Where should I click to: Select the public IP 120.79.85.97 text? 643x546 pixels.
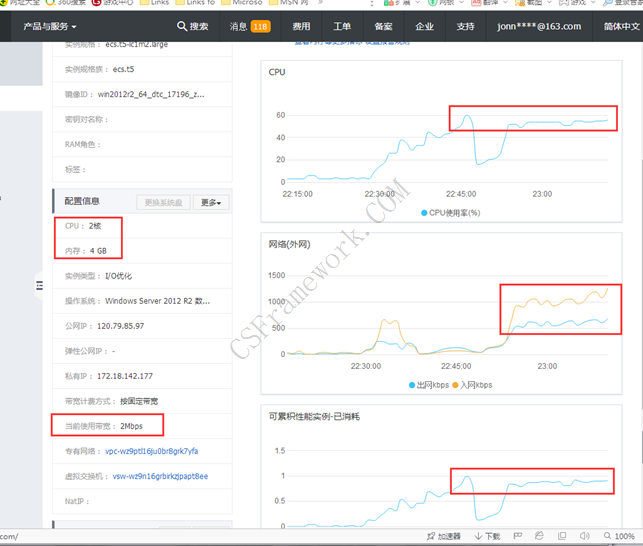(121, 326)
